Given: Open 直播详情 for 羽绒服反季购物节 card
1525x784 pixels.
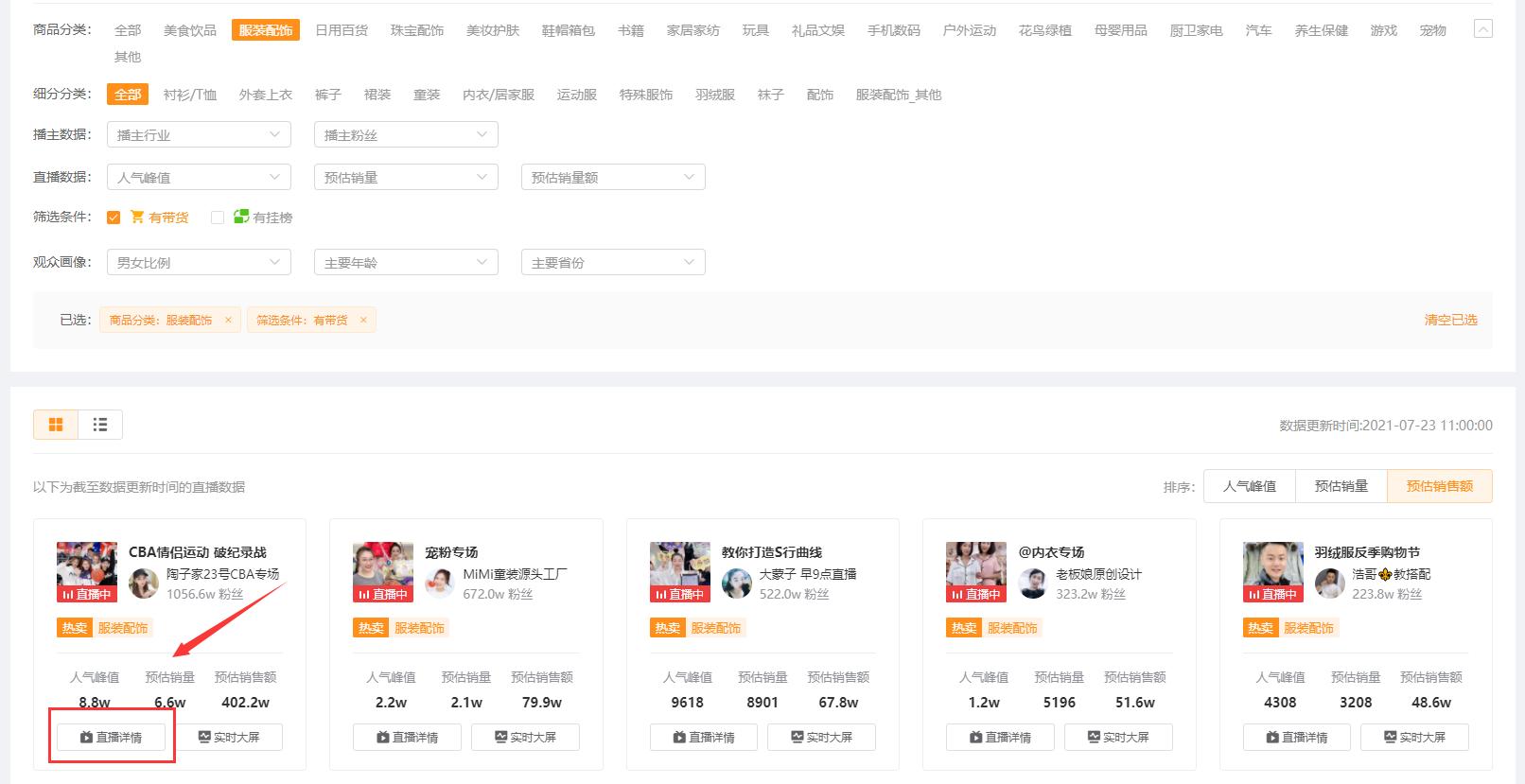Looking at the screenshot, I should [x=1297, y=737].
